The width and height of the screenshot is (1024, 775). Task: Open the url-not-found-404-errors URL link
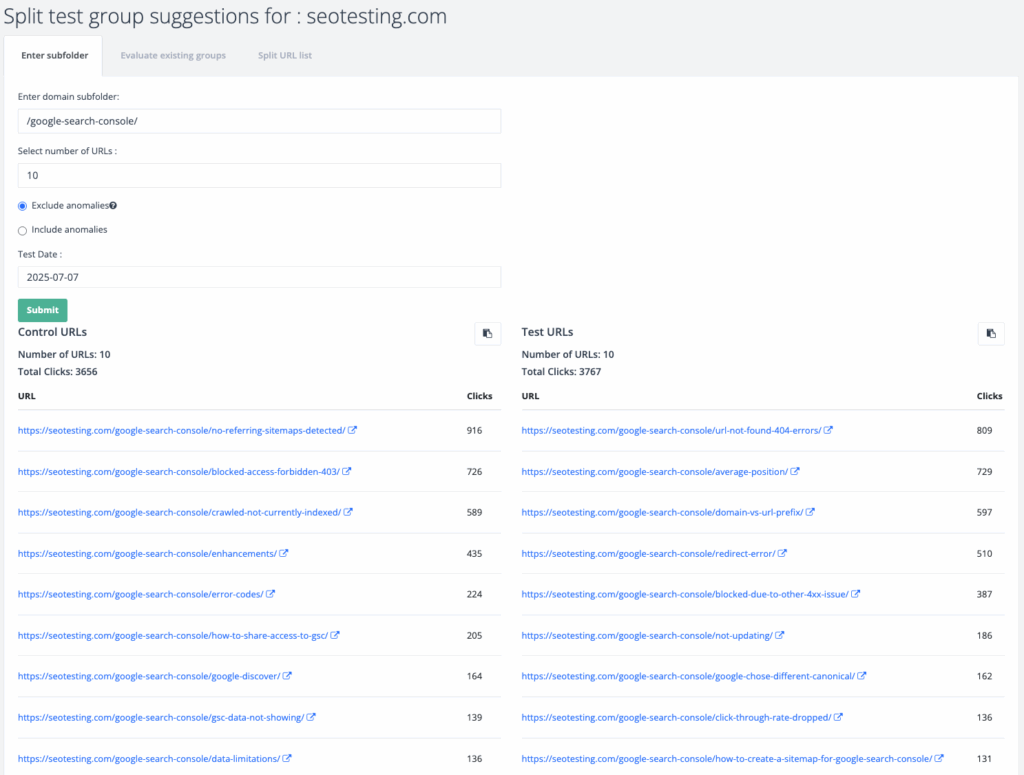671,430
